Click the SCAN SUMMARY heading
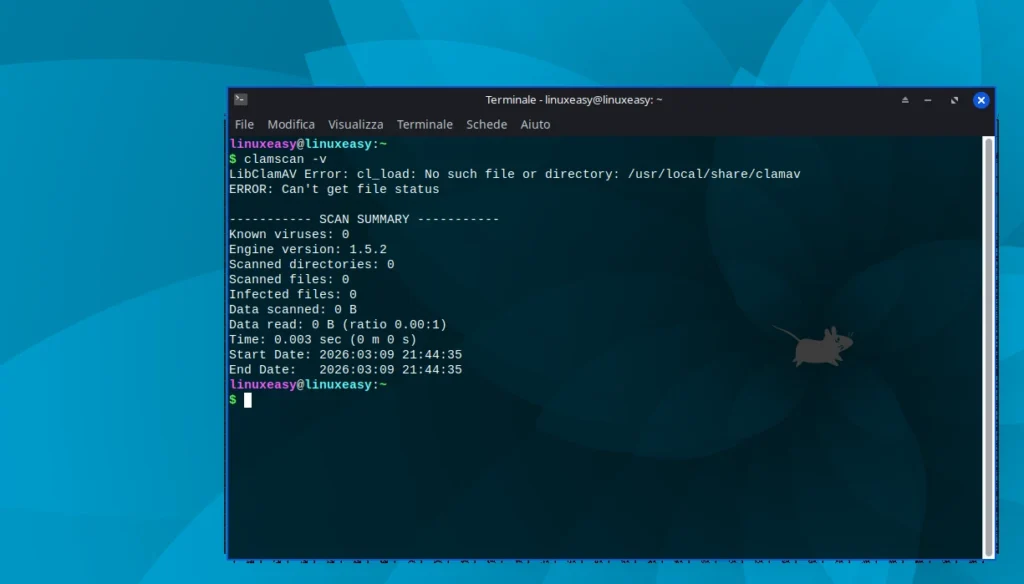 364,218
